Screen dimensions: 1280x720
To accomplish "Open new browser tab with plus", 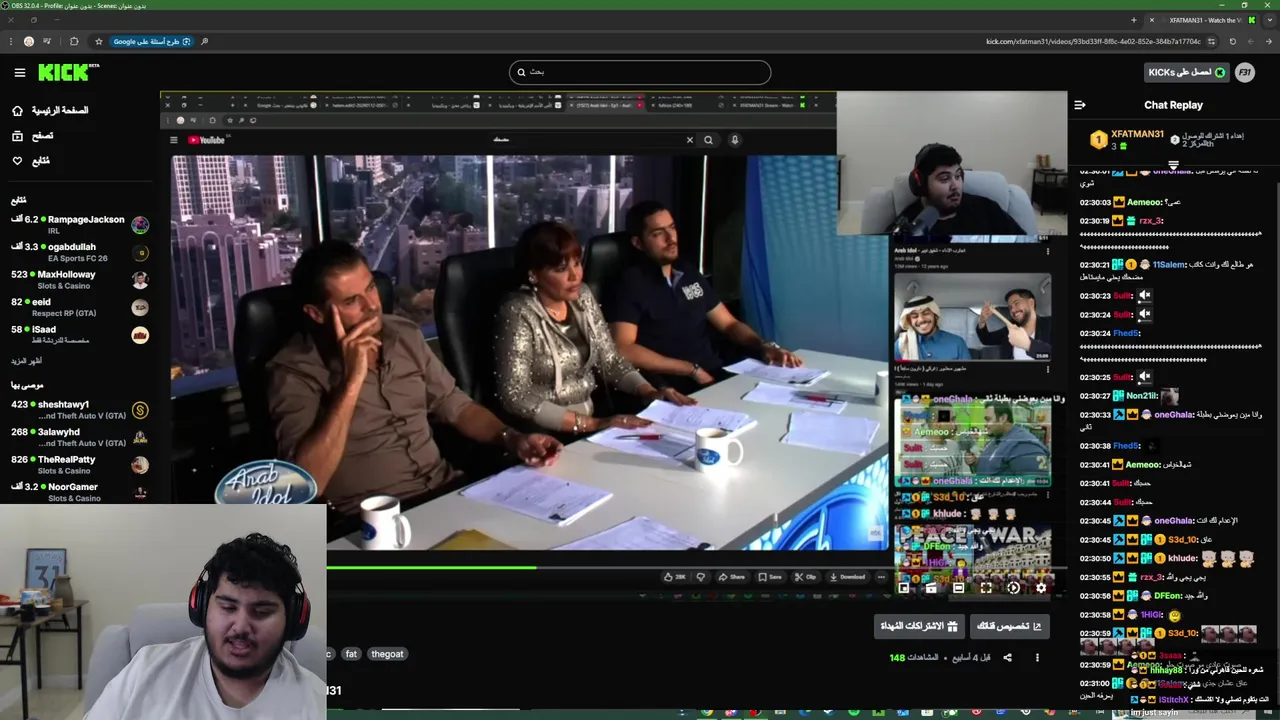I will pos(1133,20).
